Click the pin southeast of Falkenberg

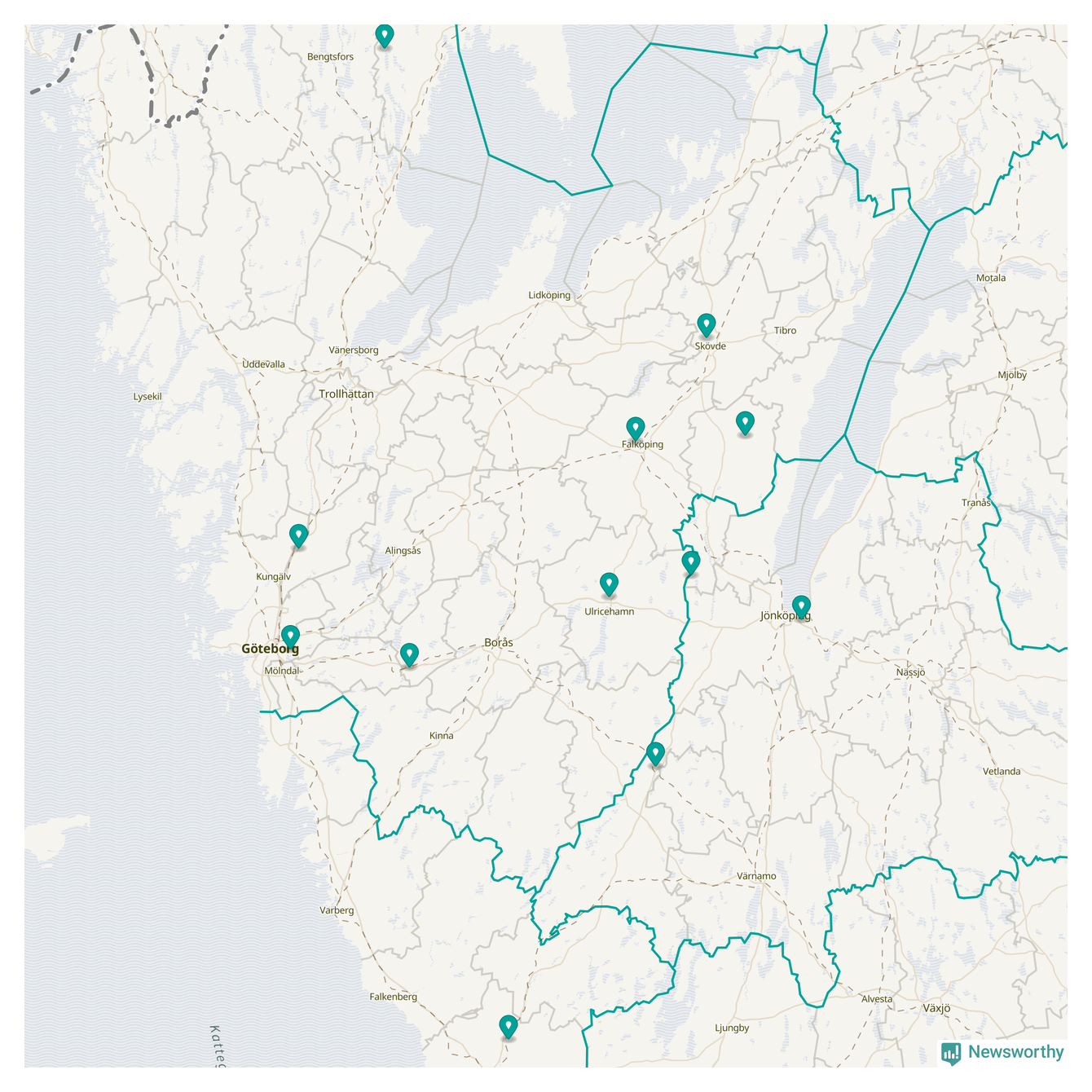(509, 1028)
